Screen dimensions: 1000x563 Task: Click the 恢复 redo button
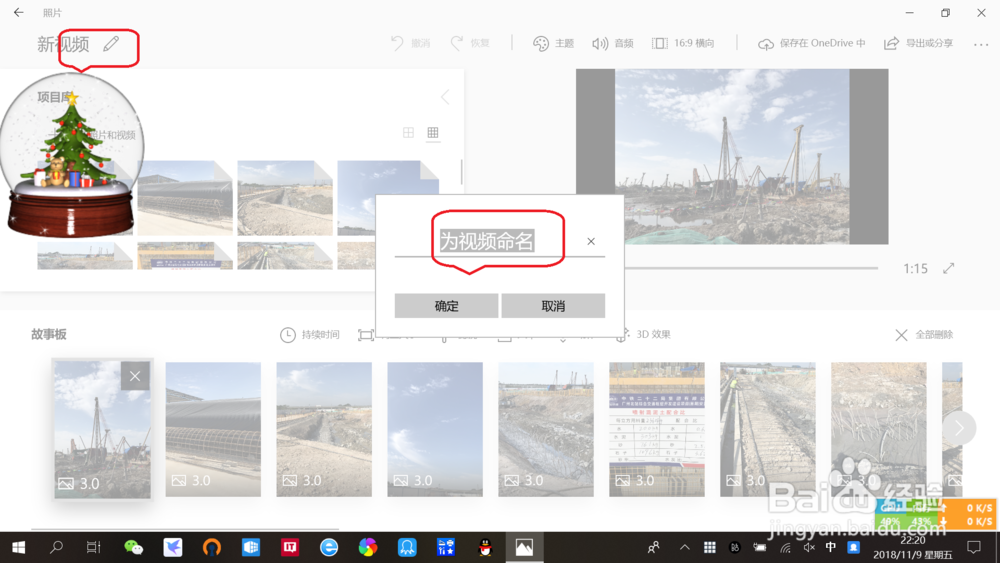click(x=470, y=43)
